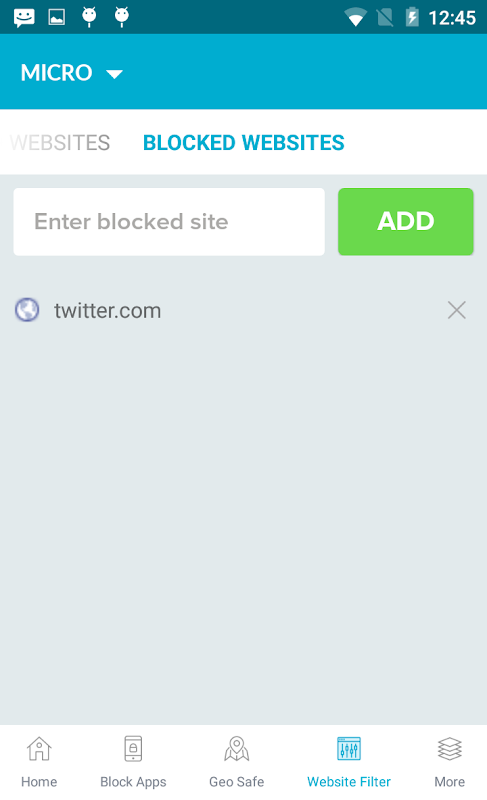Remove twitter.com with the X icon
The height and width of the screenshot is (800, 487).
(456, 310)
